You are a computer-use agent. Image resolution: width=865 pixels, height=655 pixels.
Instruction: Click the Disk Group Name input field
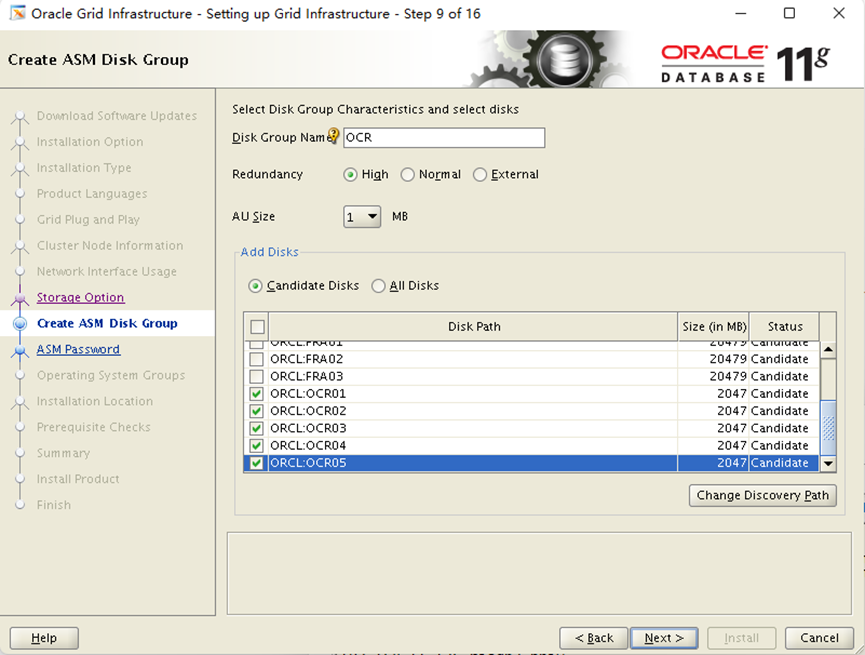point(444,137)
